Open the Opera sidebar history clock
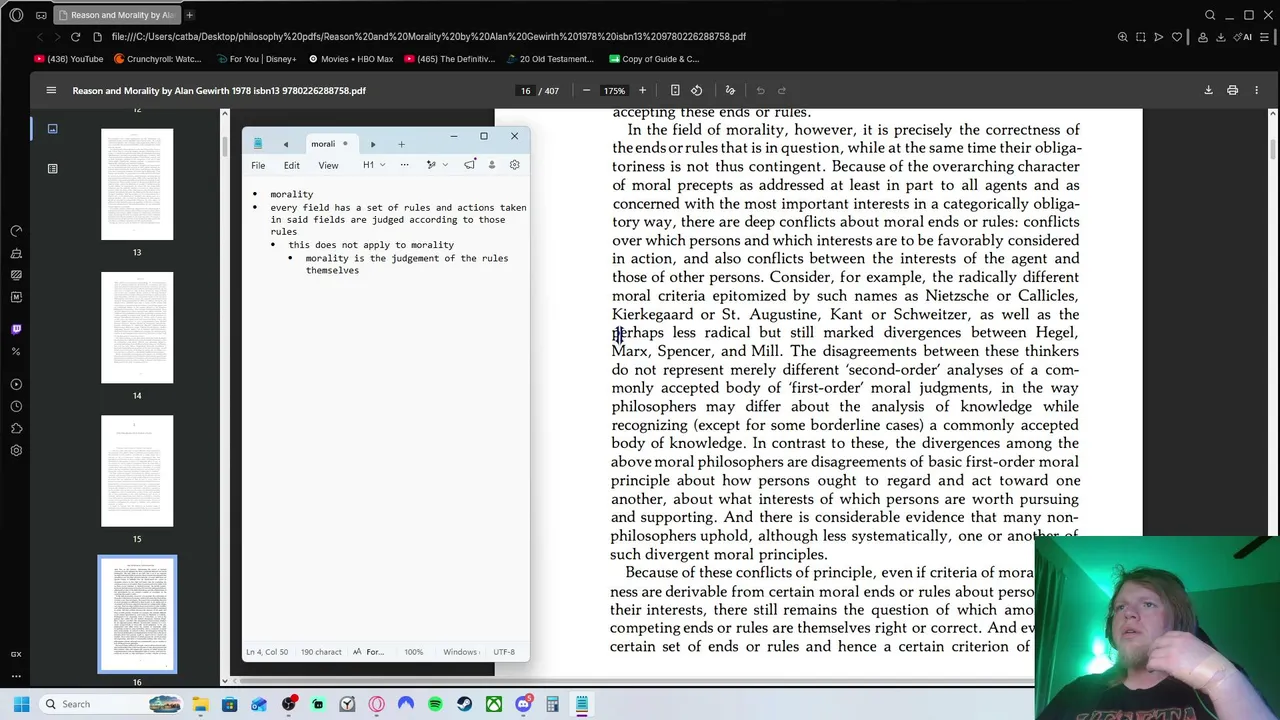This screenshot has height=720, width=1280. click(x=16, y=406)
